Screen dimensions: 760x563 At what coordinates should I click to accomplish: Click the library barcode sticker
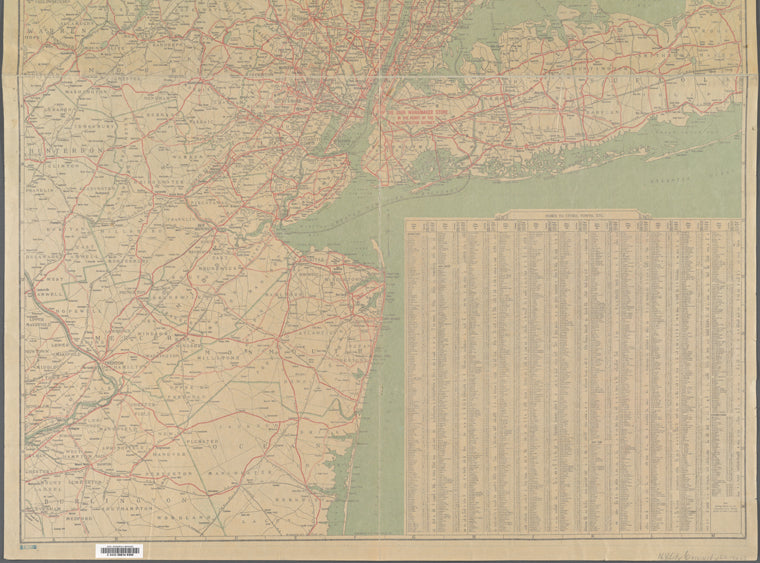coord(120,551)
